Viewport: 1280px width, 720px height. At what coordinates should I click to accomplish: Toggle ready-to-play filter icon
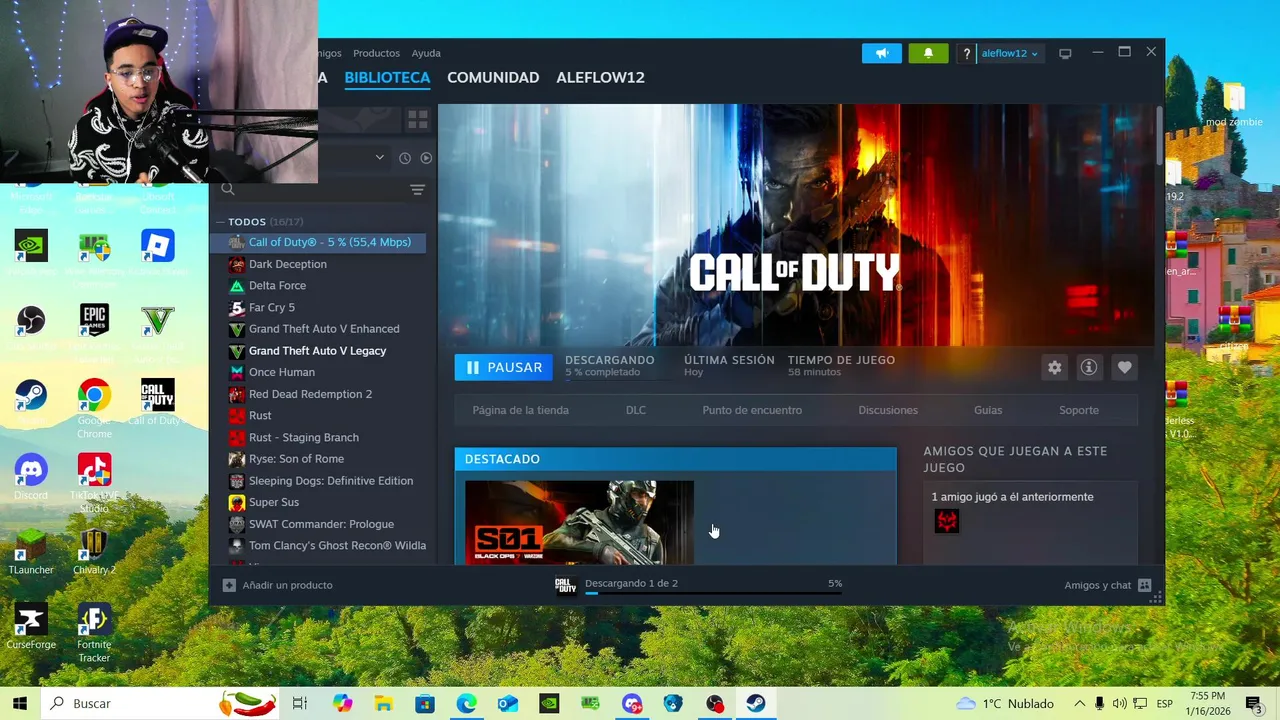(426, 158)
